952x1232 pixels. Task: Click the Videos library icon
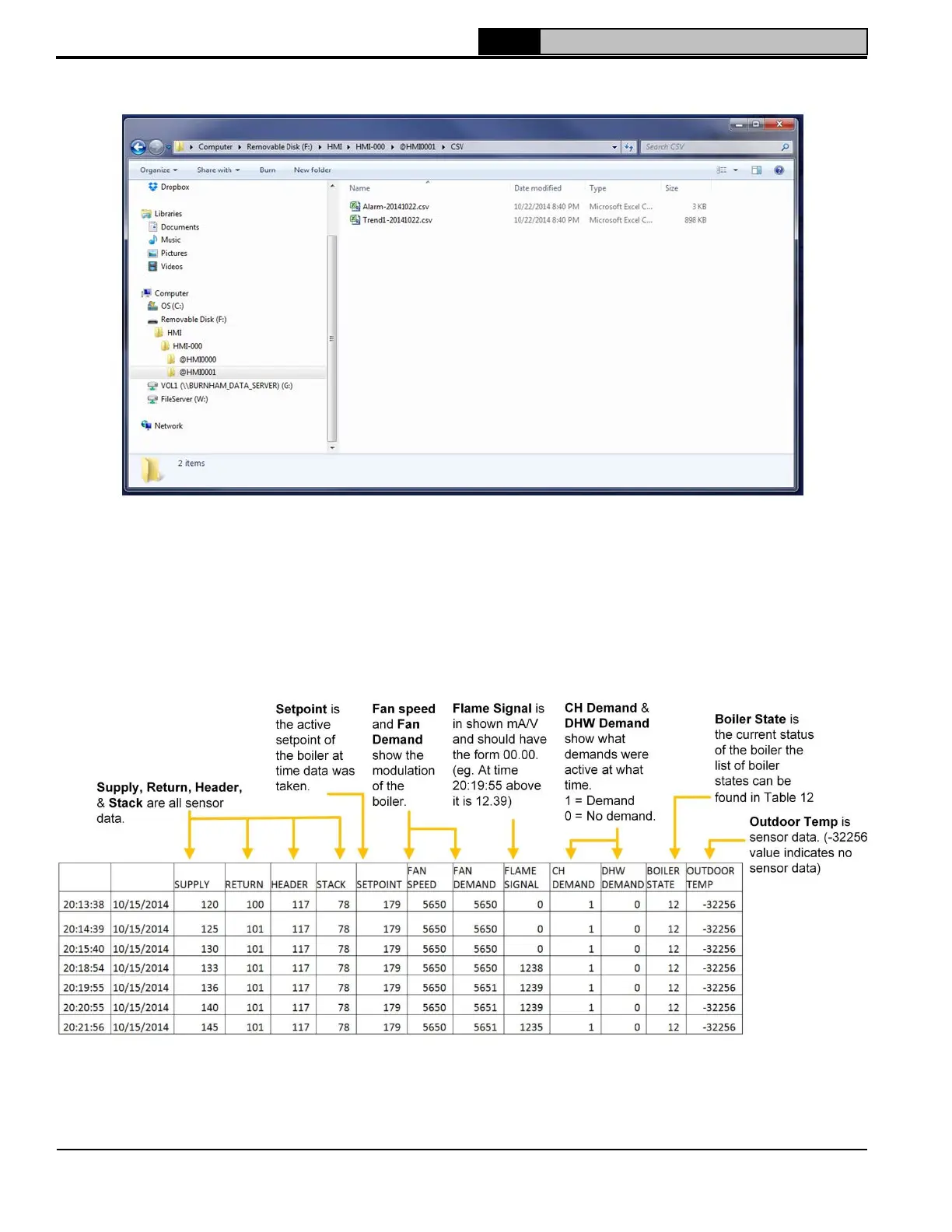point(152,266)
